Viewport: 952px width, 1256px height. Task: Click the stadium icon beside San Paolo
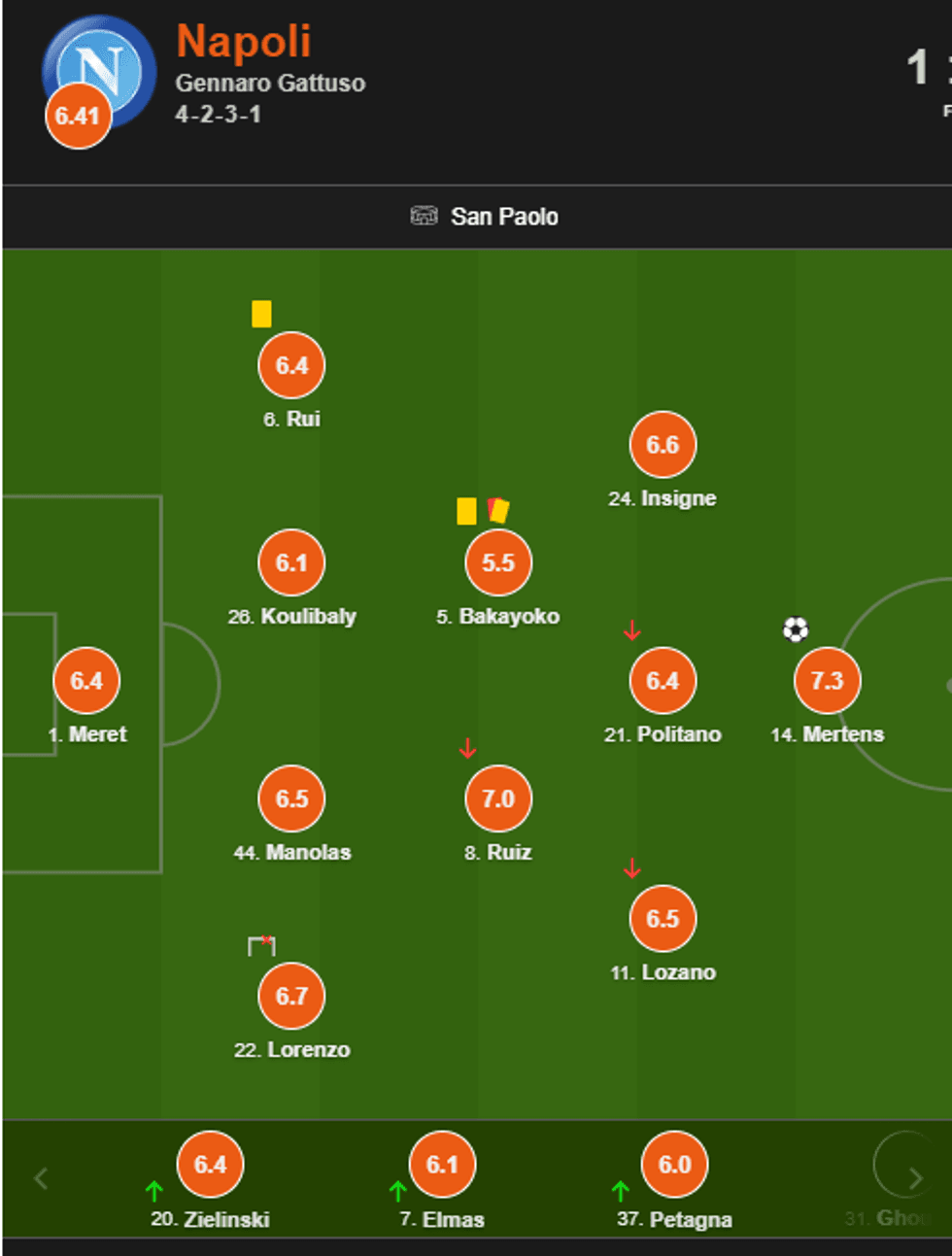[x=424, y=216]
